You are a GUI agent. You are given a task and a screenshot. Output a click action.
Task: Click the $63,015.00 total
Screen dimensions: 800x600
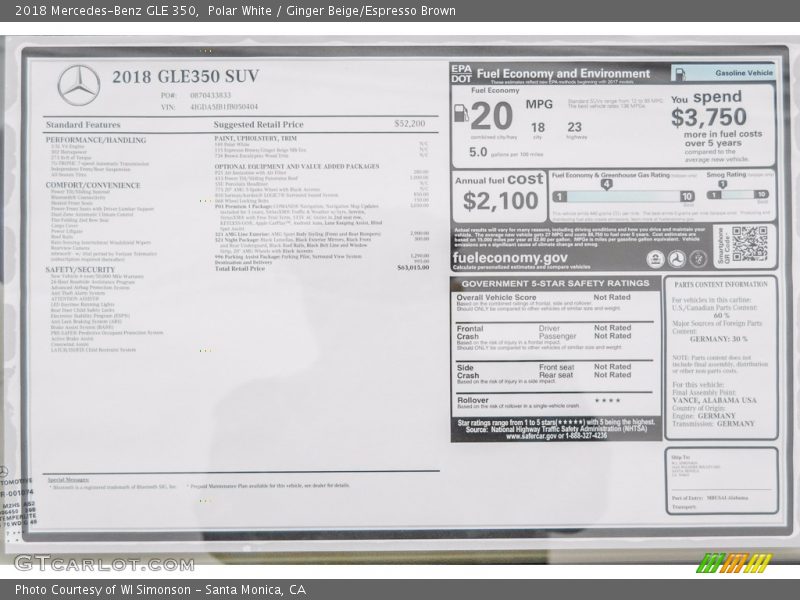[413, 267]
